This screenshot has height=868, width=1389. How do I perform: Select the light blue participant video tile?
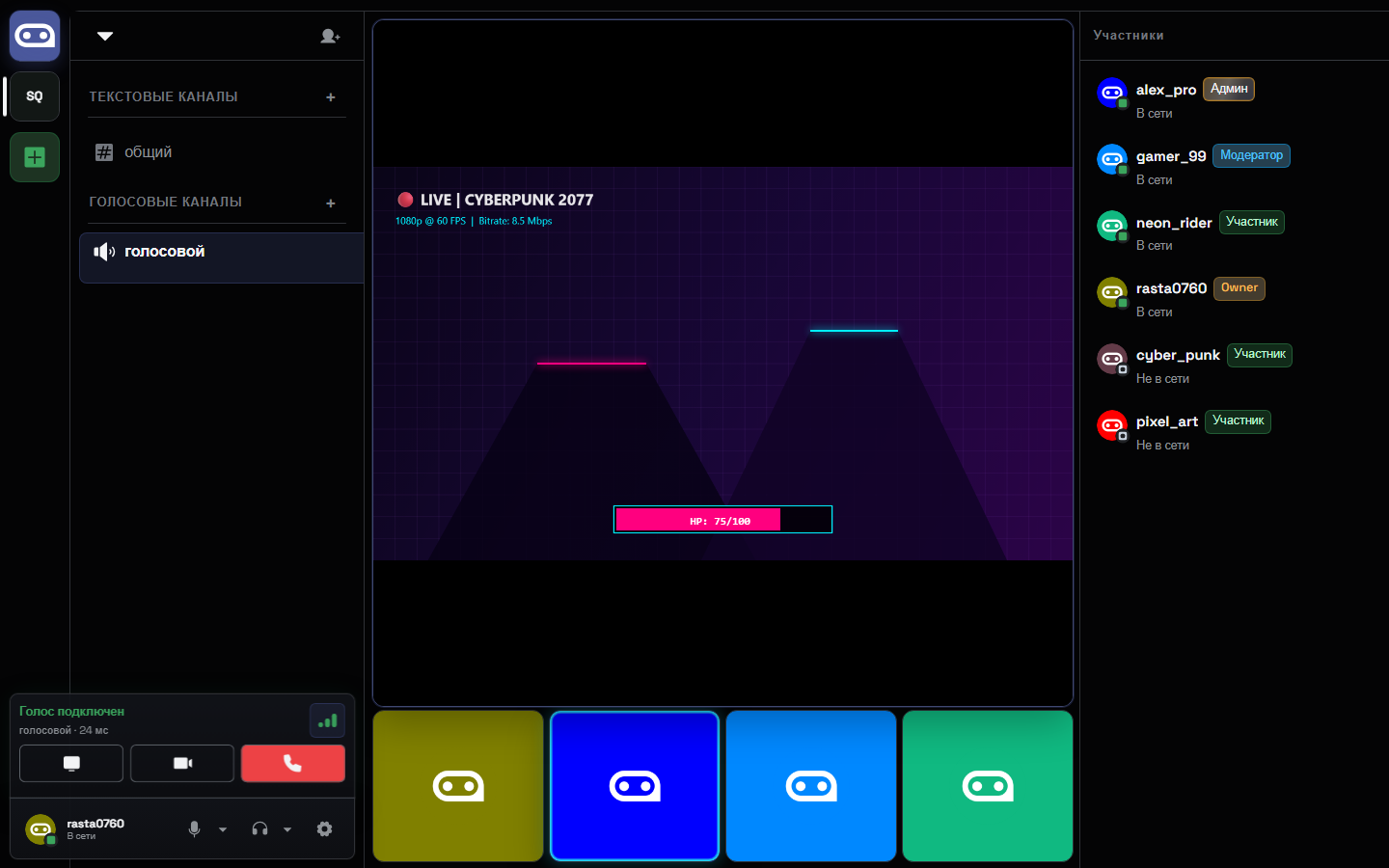point(811,786)
